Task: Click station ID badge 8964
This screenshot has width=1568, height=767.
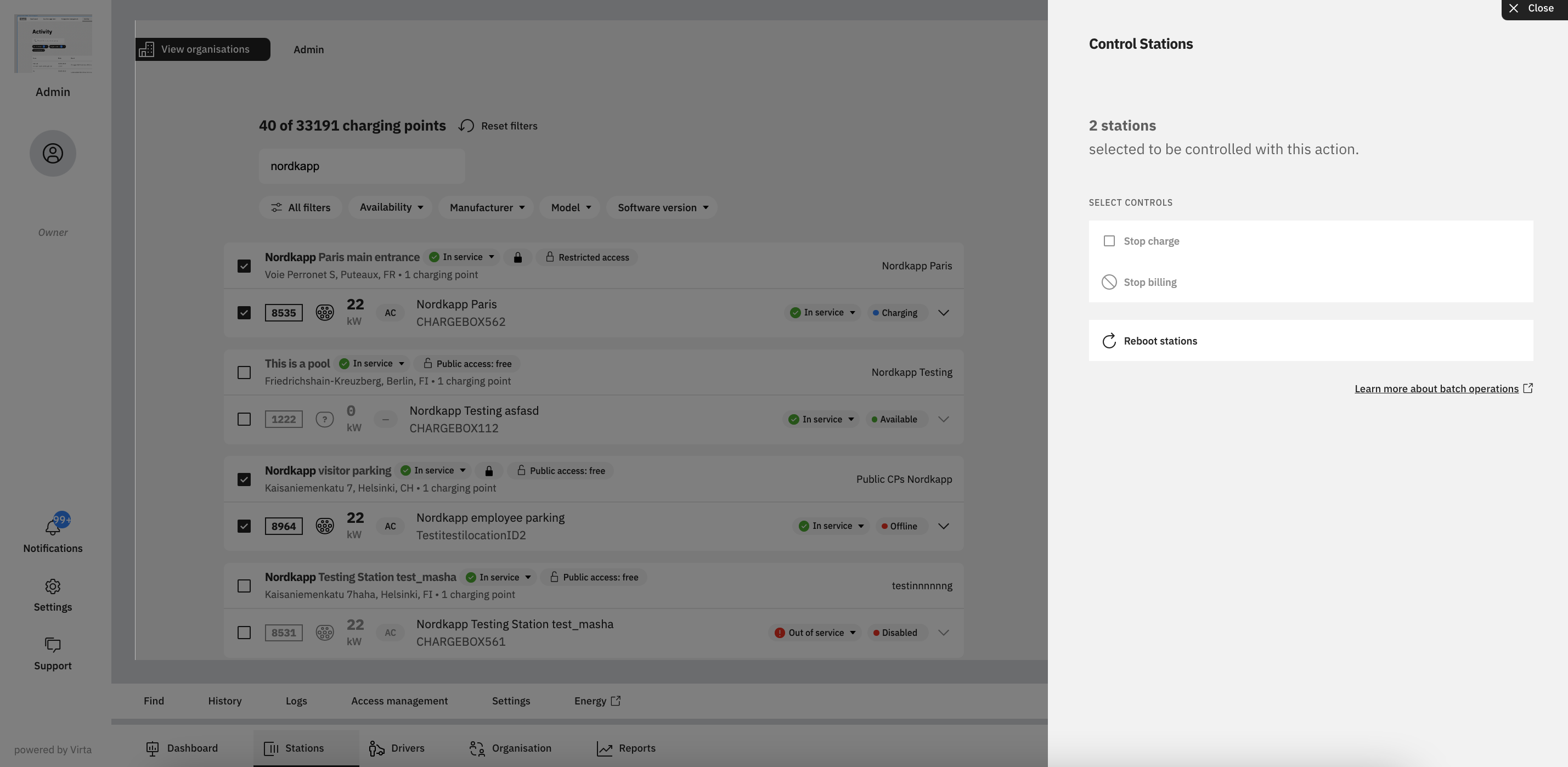Action: (x=284, y=526)
